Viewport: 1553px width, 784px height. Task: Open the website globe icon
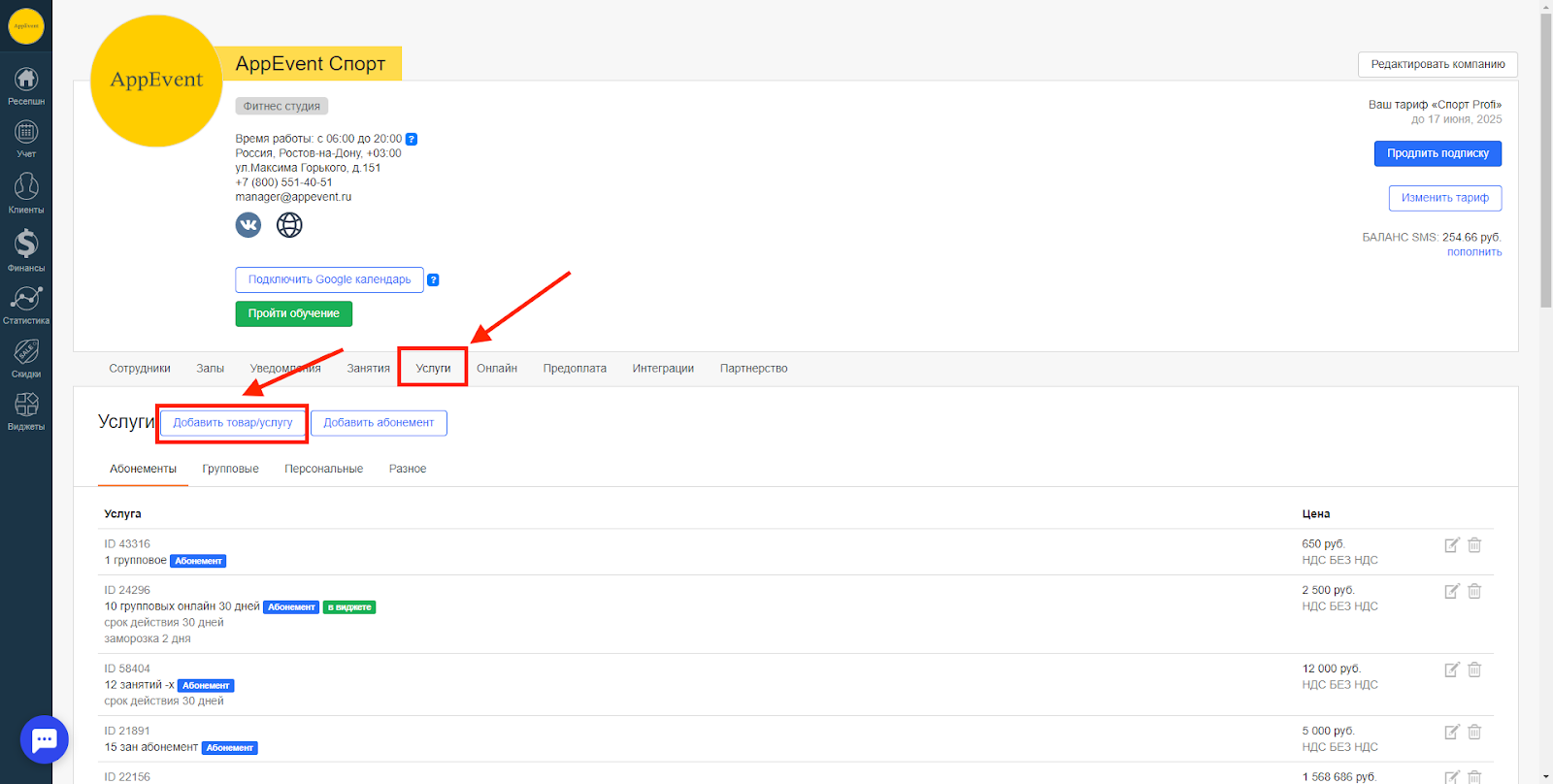click(289, 225)
